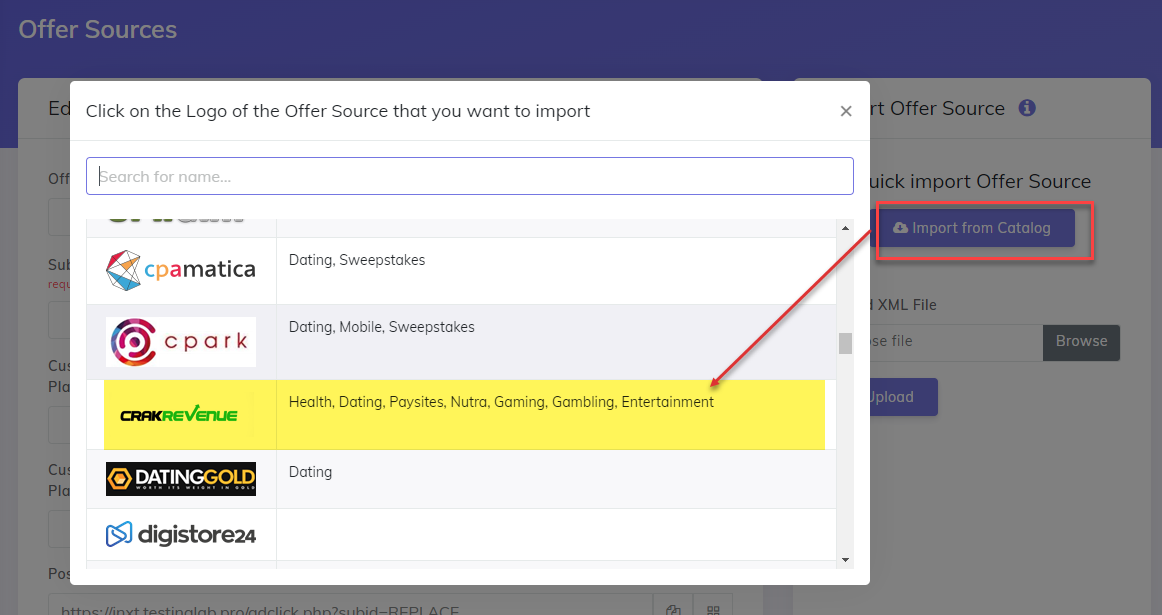Screen dimensions: 1162x615
Task: Focus the Search for name field
Action: [x=469, y=177]
